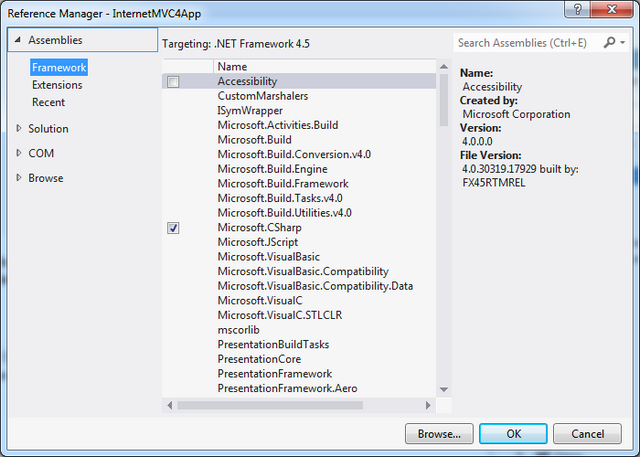Screen dimensions: 640x457
Task: Expand the Browse node arrow
Action: (x=18, y=177)
